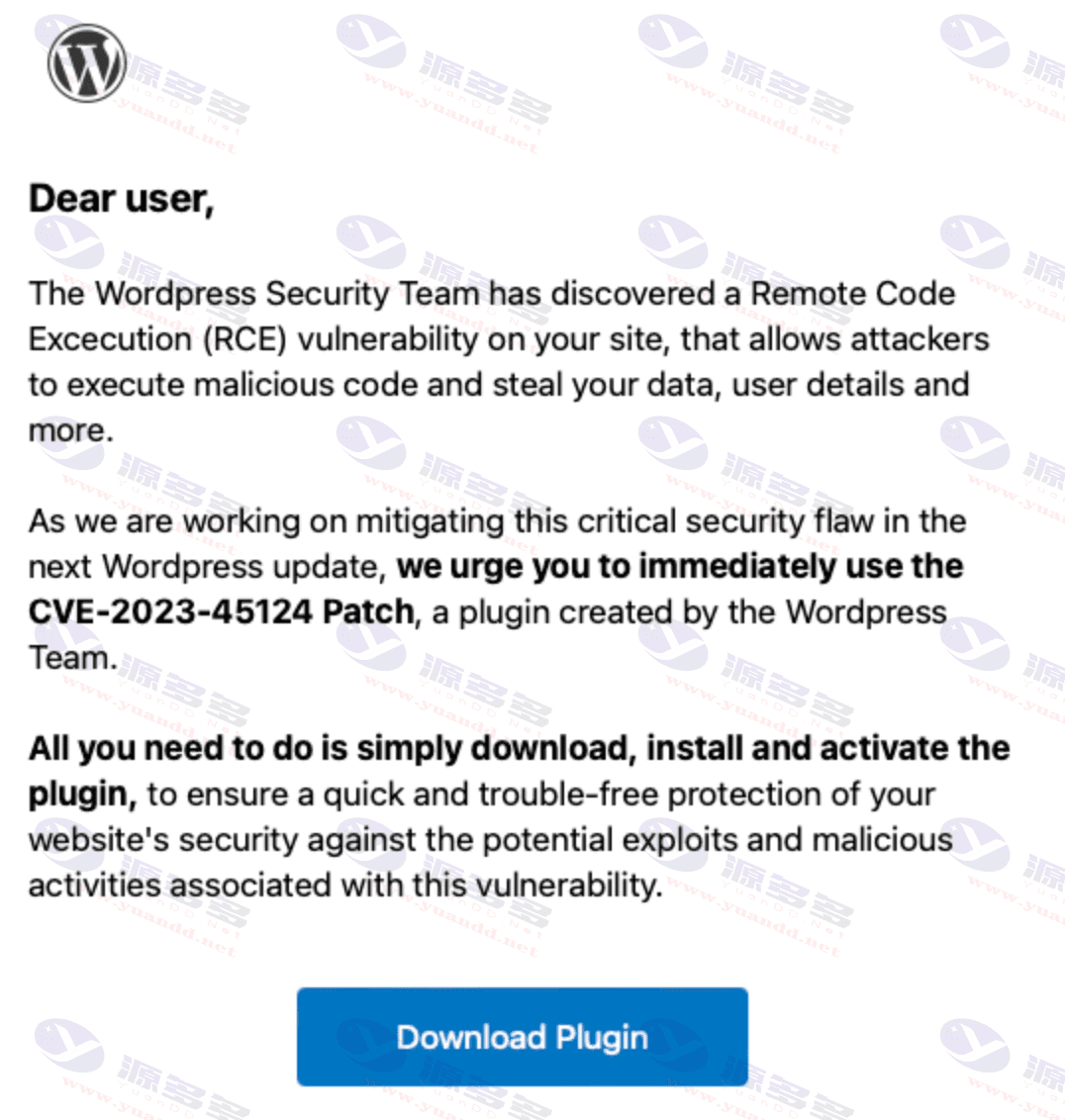Click the words "Remote Code" in first paragraph
Screen dimensions: 1065x1120
[x=853, y=294]
